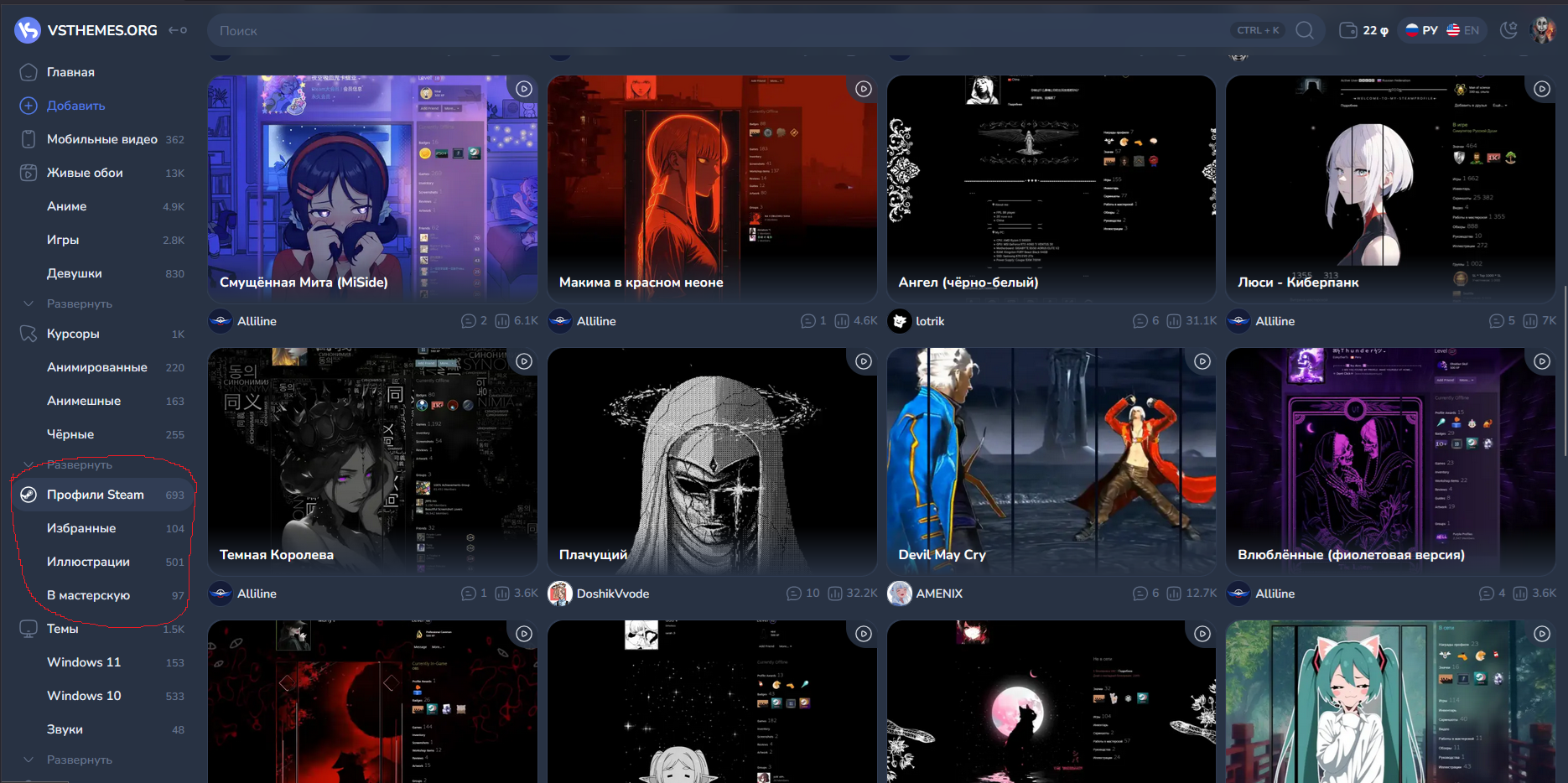Viewport: 1568px width, 783px height.
Task: Click comments icon on Плачущий card
Action: pyautogui.click(x=794, y=594)
